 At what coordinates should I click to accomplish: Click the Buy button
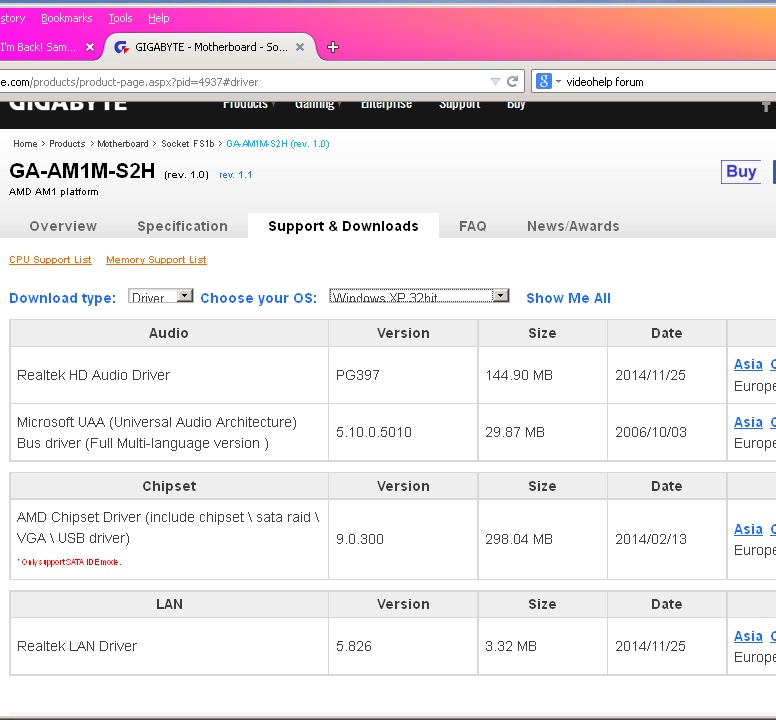pyautogui.click(x=741, y=172)
